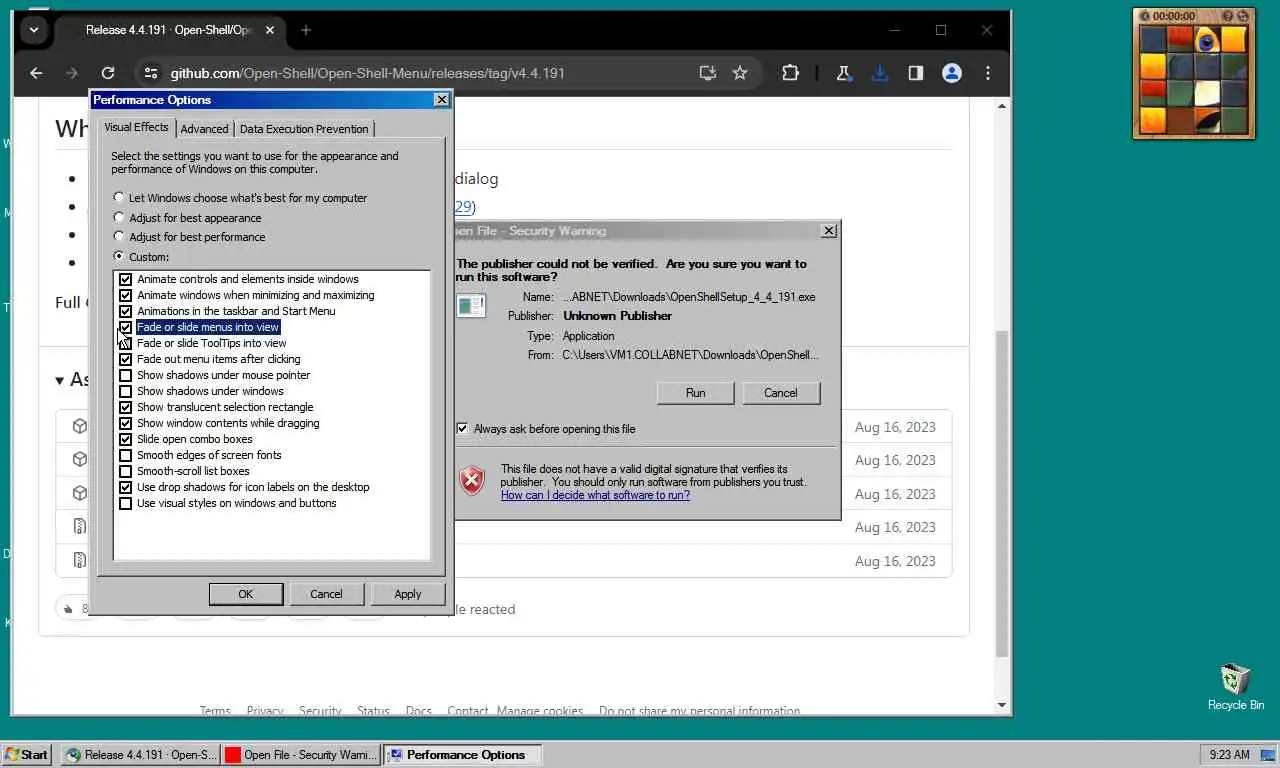Select Adjust for best performance
1280x768 pixels.
click(119, 237)
